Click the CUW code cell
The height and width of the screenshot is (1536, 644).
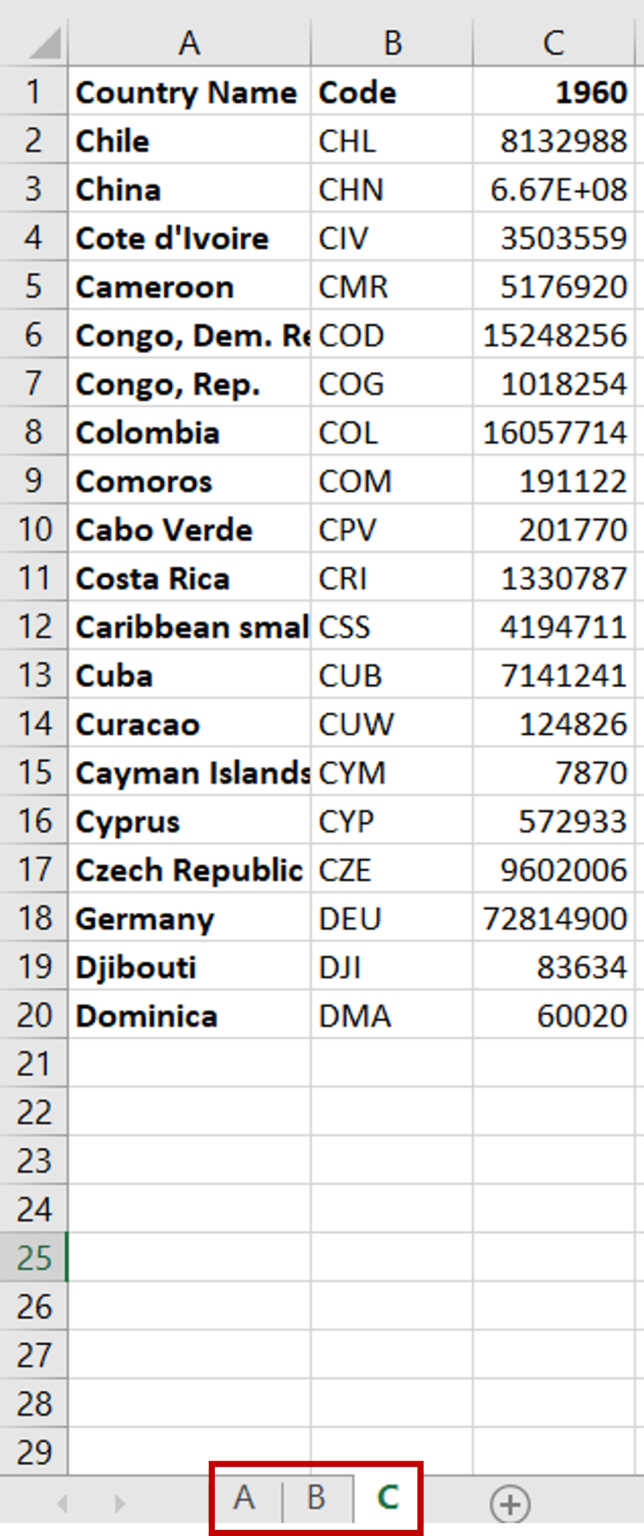pyautogui.click(x=392, y=724)
